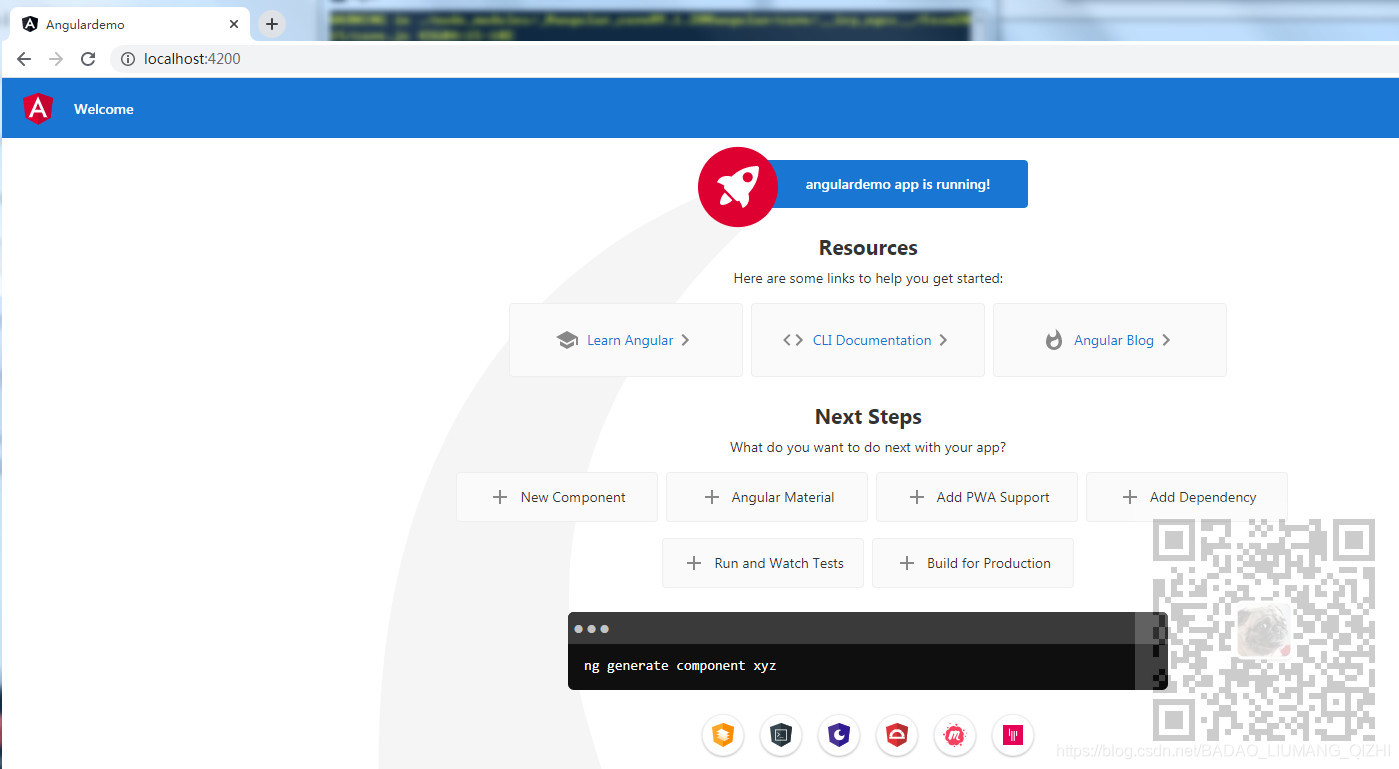The width and height of the screenshot is (1399, 769).
Task: Open the orange Angular Animations icon link
Action: 722,736
